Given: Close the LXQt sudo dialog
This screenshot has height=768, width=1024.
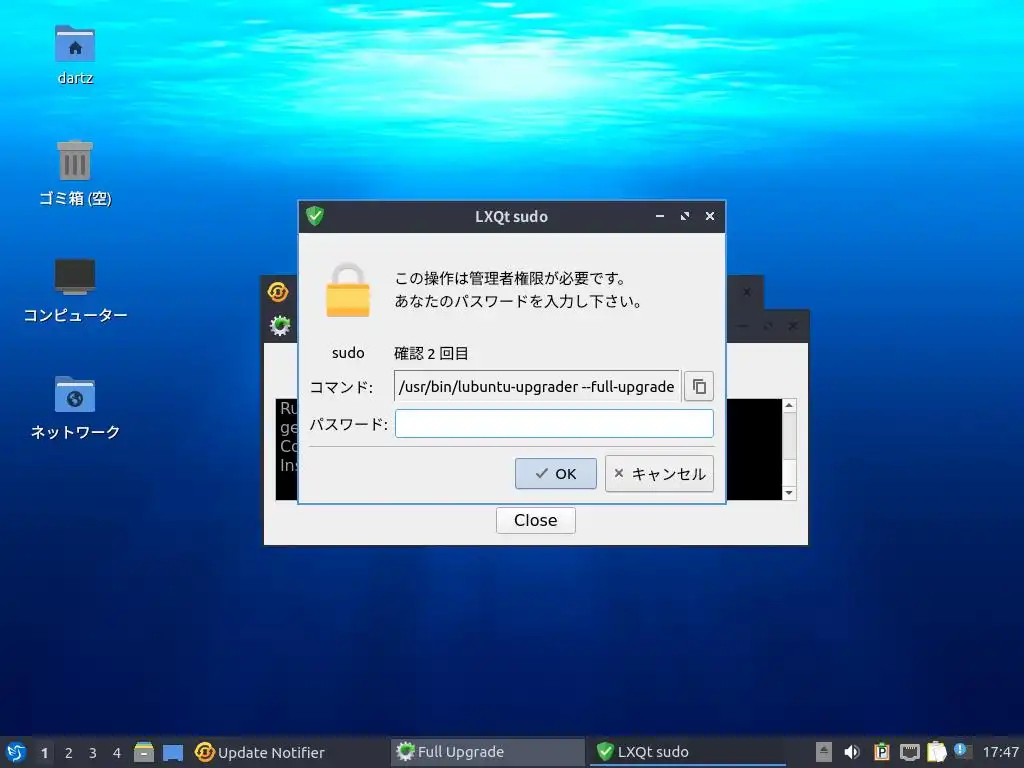Looking at the screenshot, I should [x=710, y=216].
